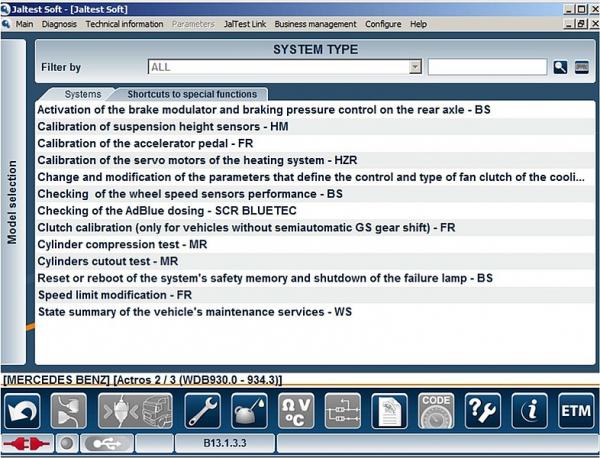The width and height of the screenshot is (600, 458).
Task: Click the MERCEDES BENZ Actros vehicle label
Action: 142,380
